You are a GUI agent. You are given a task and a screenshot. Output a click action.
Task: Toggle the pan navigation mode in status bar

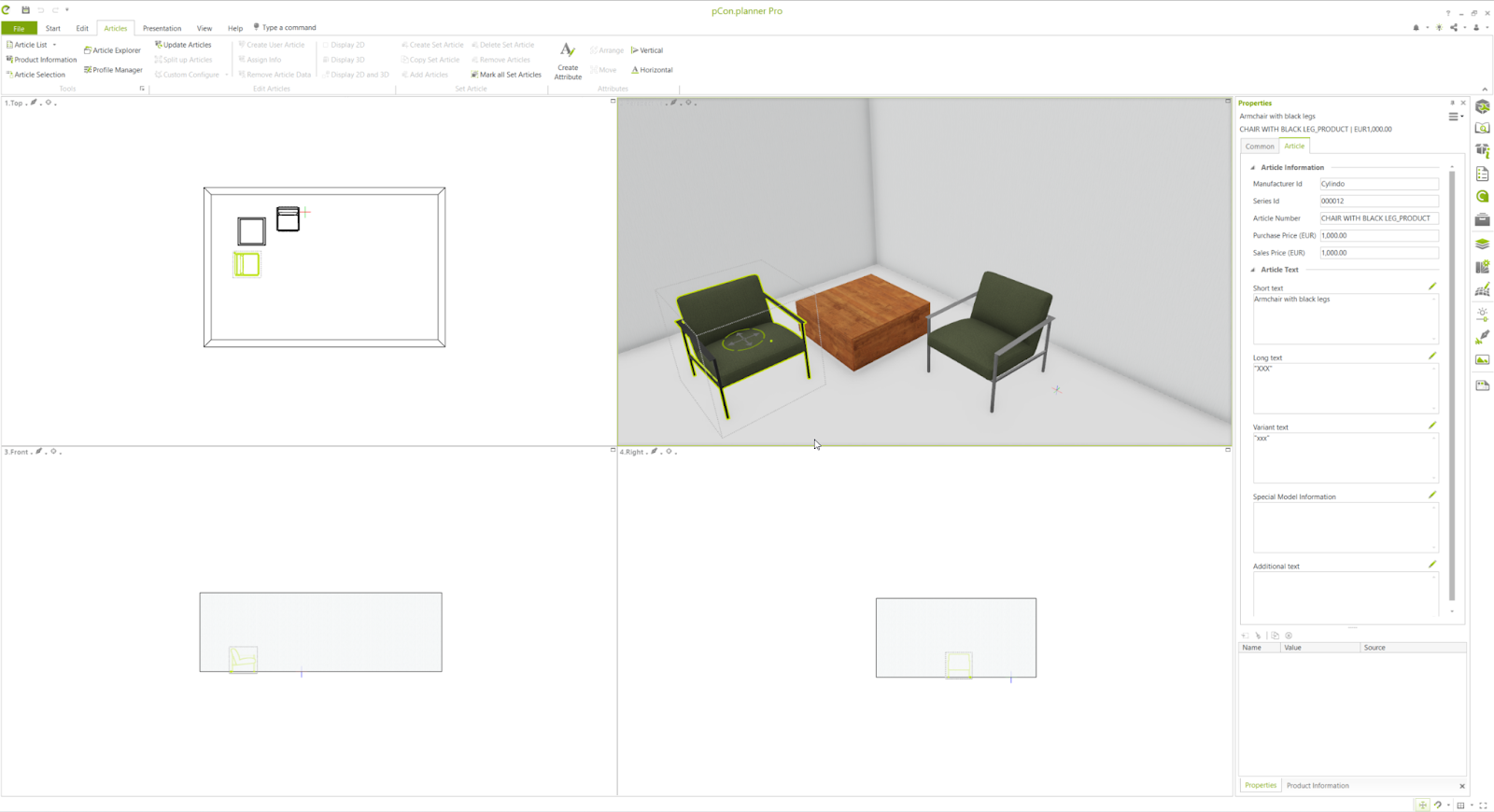(x=1422, y=805)
